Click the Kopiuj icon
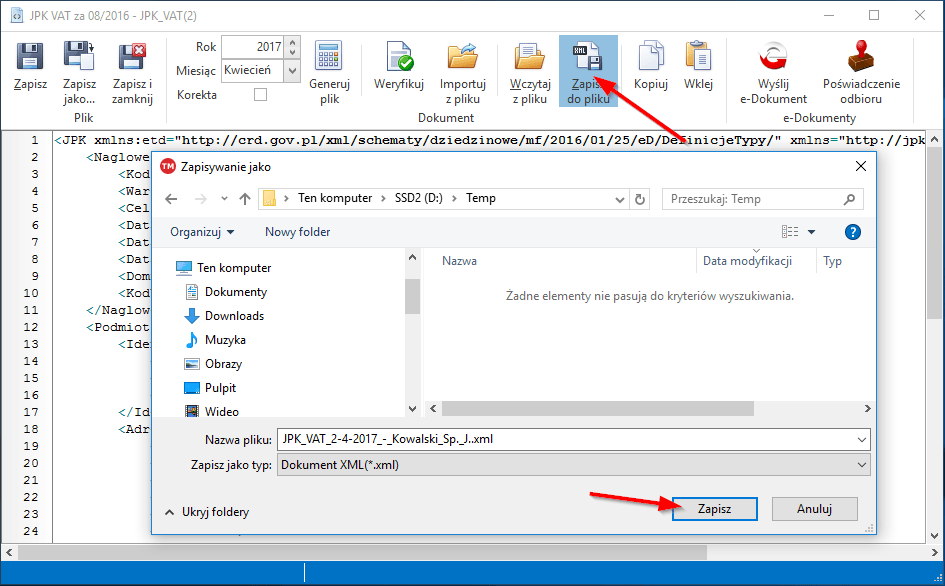Image resolution: width=945 pixels, height=586 pixels. point(651,57)
